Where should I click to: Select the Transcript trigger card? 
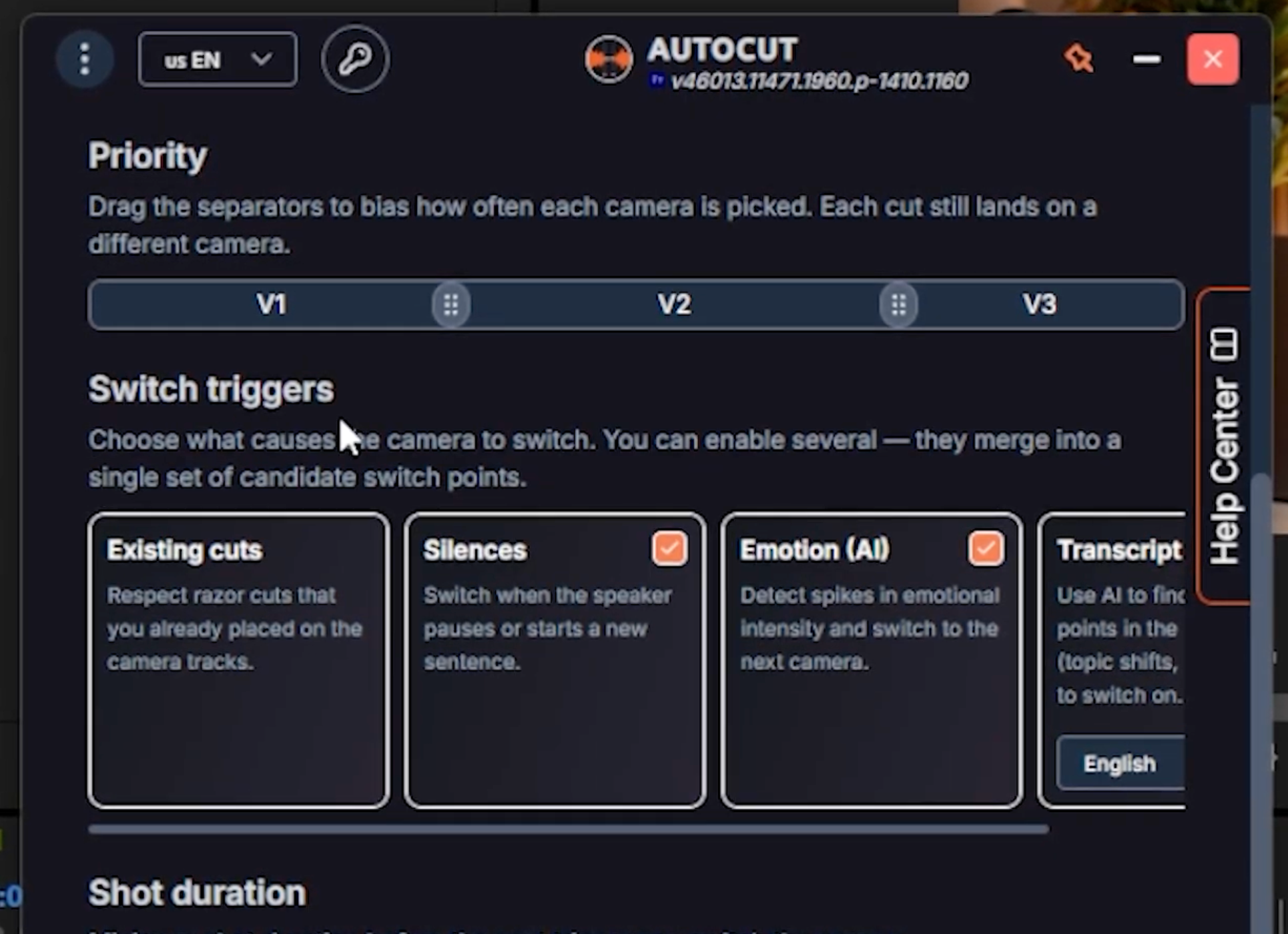point(1112,660)
